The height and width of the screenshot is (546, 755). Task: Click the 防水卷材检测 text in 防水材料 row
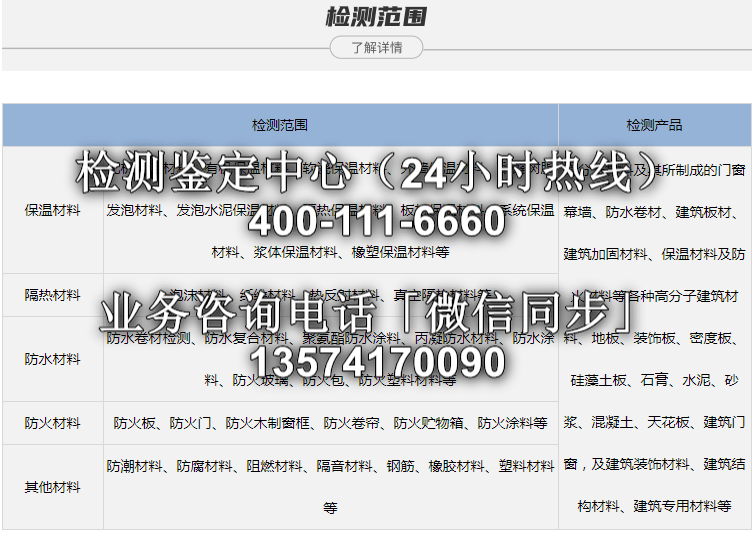click(148, 338)
